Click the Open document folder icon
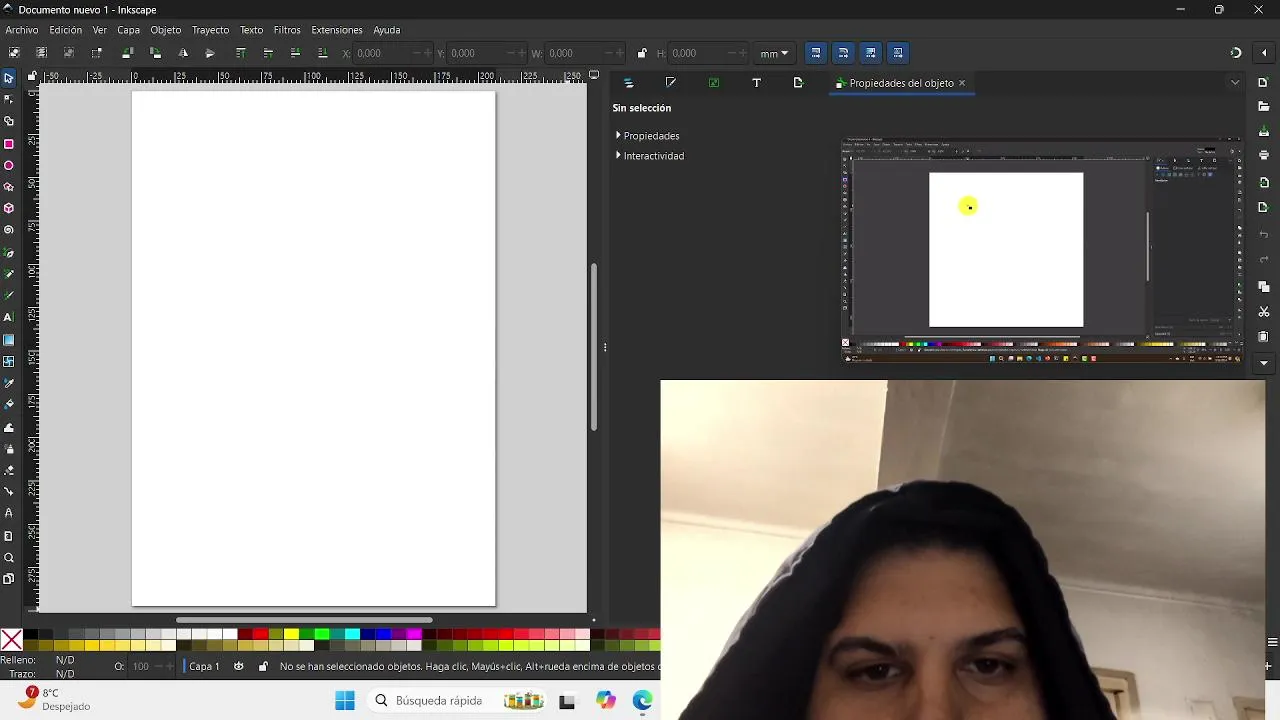Image resolution: width=1280 pixels, height=720 pixels. [x=1264, y=107]
